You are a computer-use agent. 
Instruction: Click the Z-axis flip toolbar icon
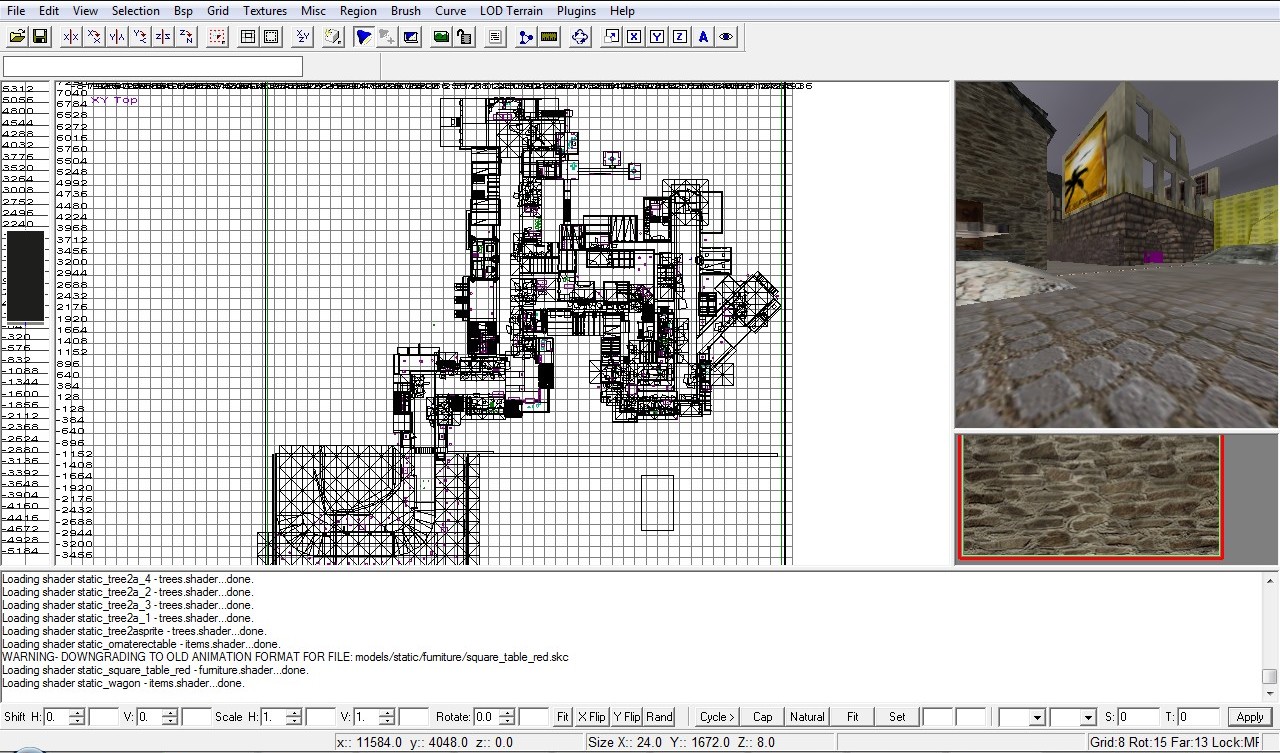[x=163, y=37]
